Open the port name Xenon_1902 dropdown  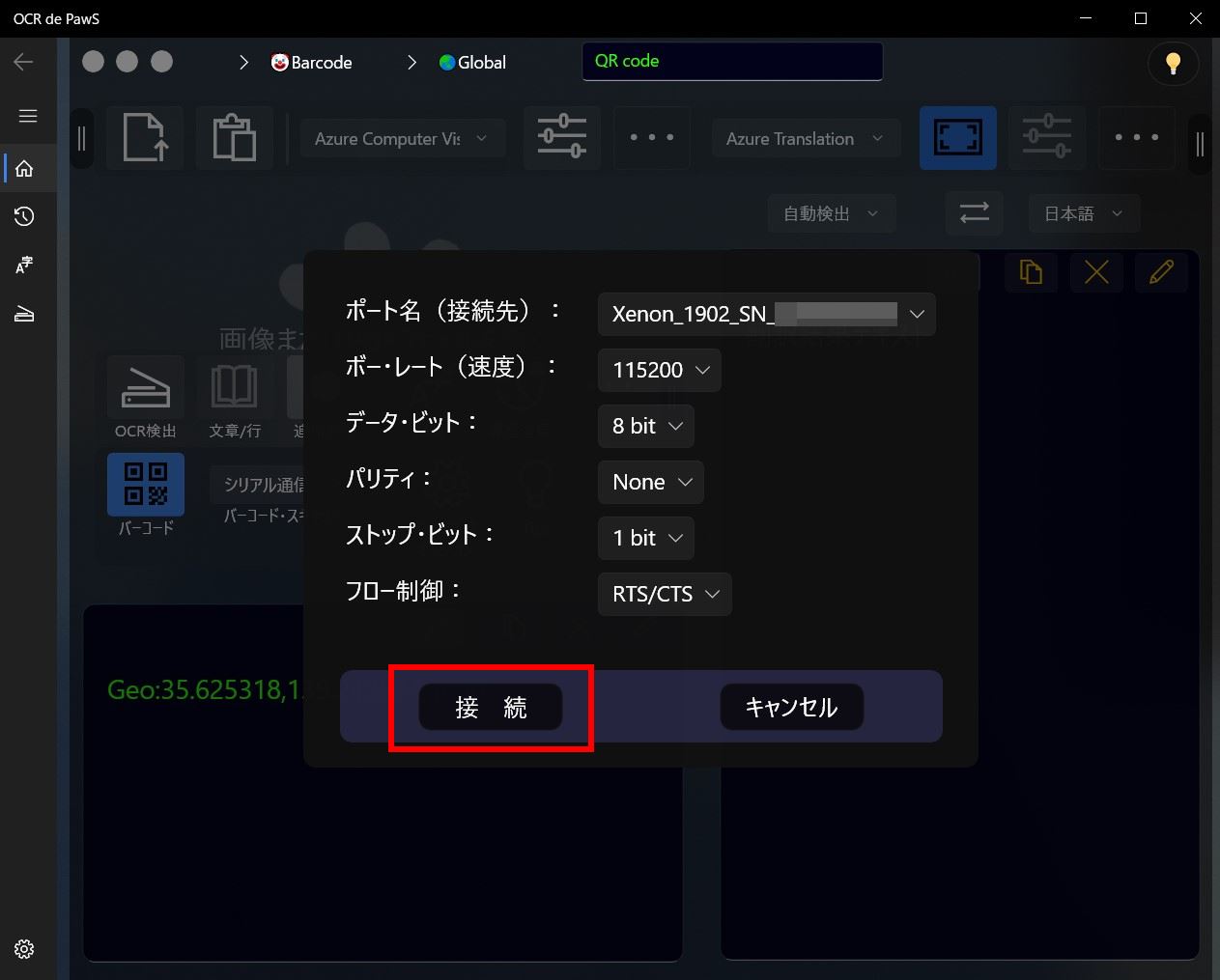click(x=766, y=314)
